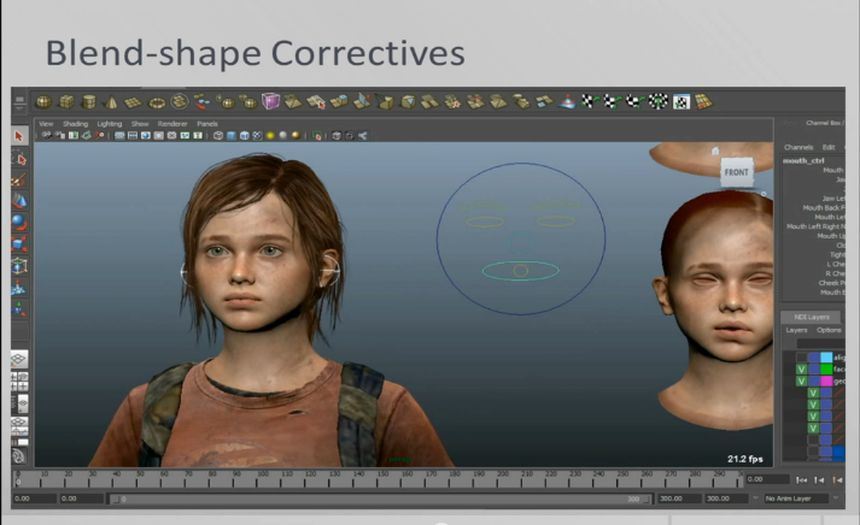Toggle visibility of the magenta layer

(x=802, y=381)
